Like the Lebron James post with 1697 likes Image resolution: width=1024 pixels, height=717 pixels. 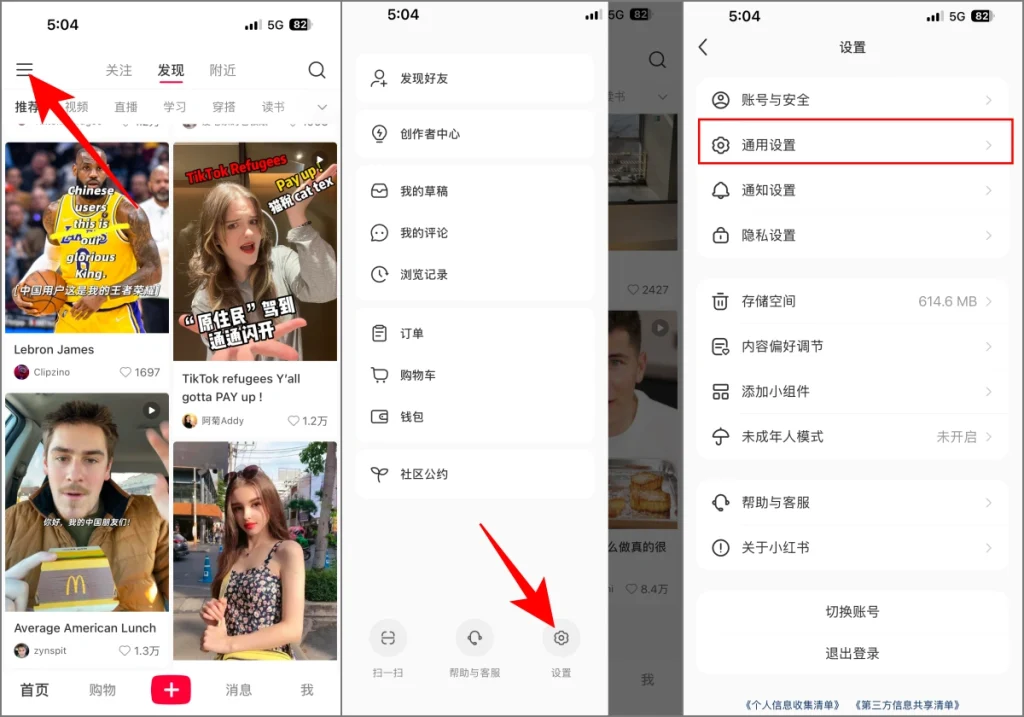pyautogui.click(x=125, y=372)
